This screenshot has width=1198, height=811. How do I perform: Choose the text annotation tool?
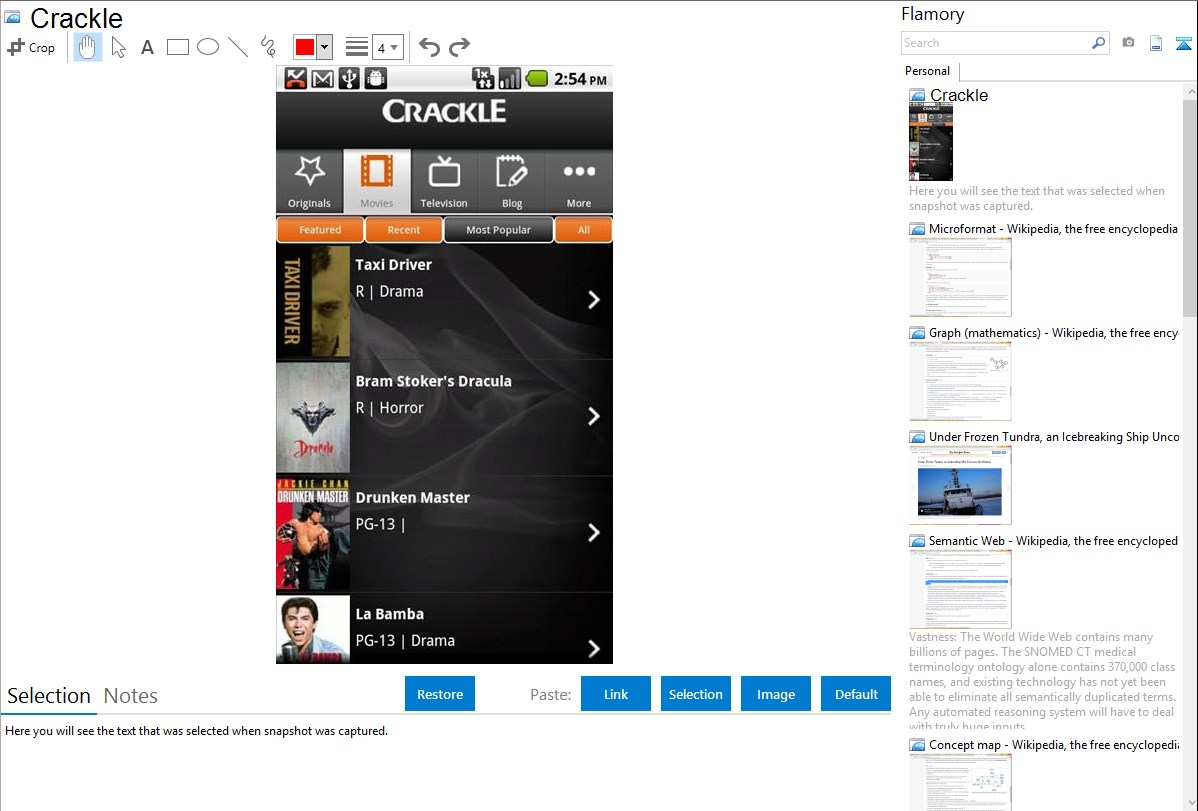click(x=147, y=47)
